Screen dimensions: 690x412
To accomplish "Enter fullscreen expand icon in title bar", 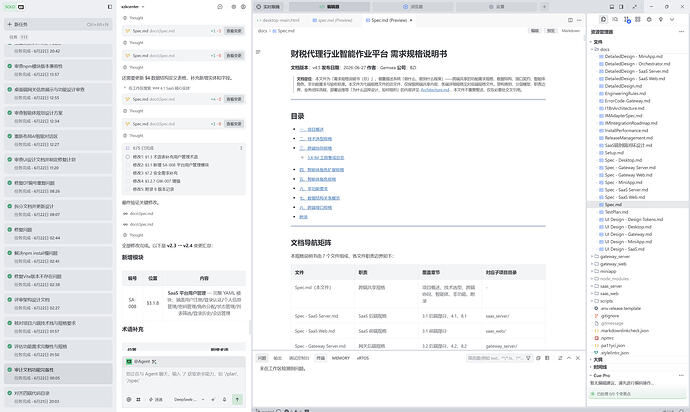I will pyautogui.click(x=634, y=7).
